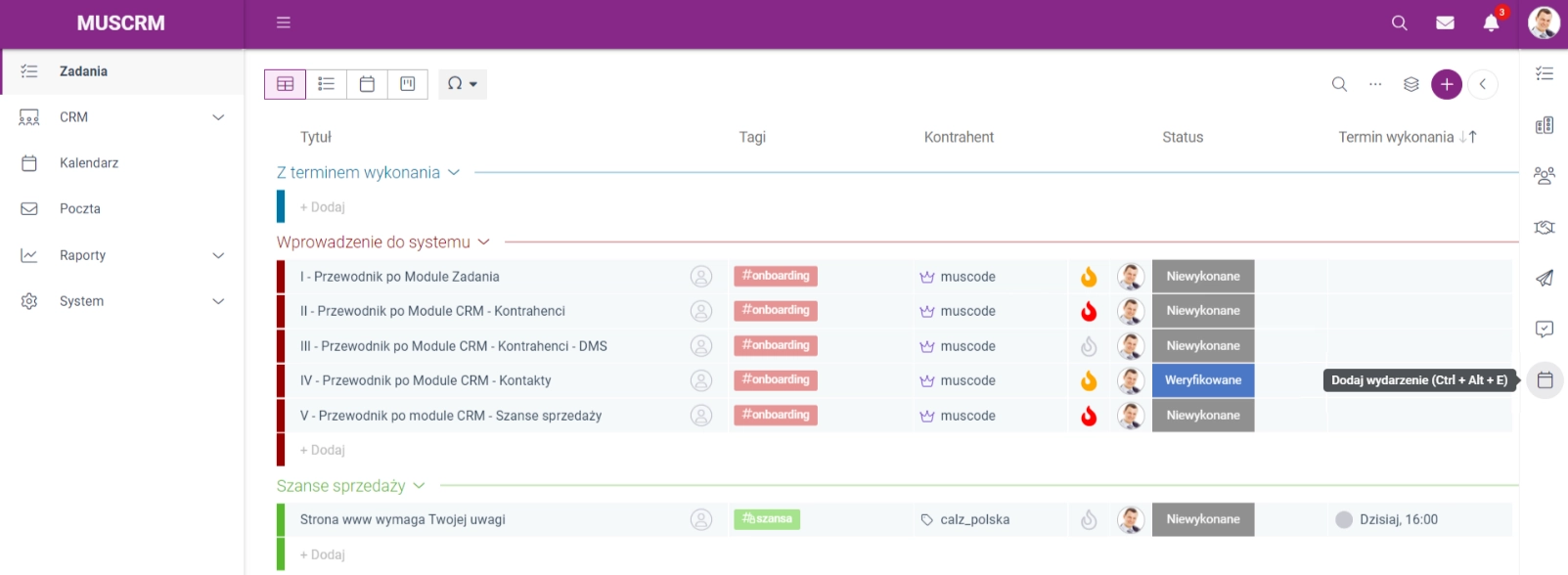Screen dimensions: 1568x575
Task: Click the person icon on row 'III - Przewodnik'
Action: point(701,346)
